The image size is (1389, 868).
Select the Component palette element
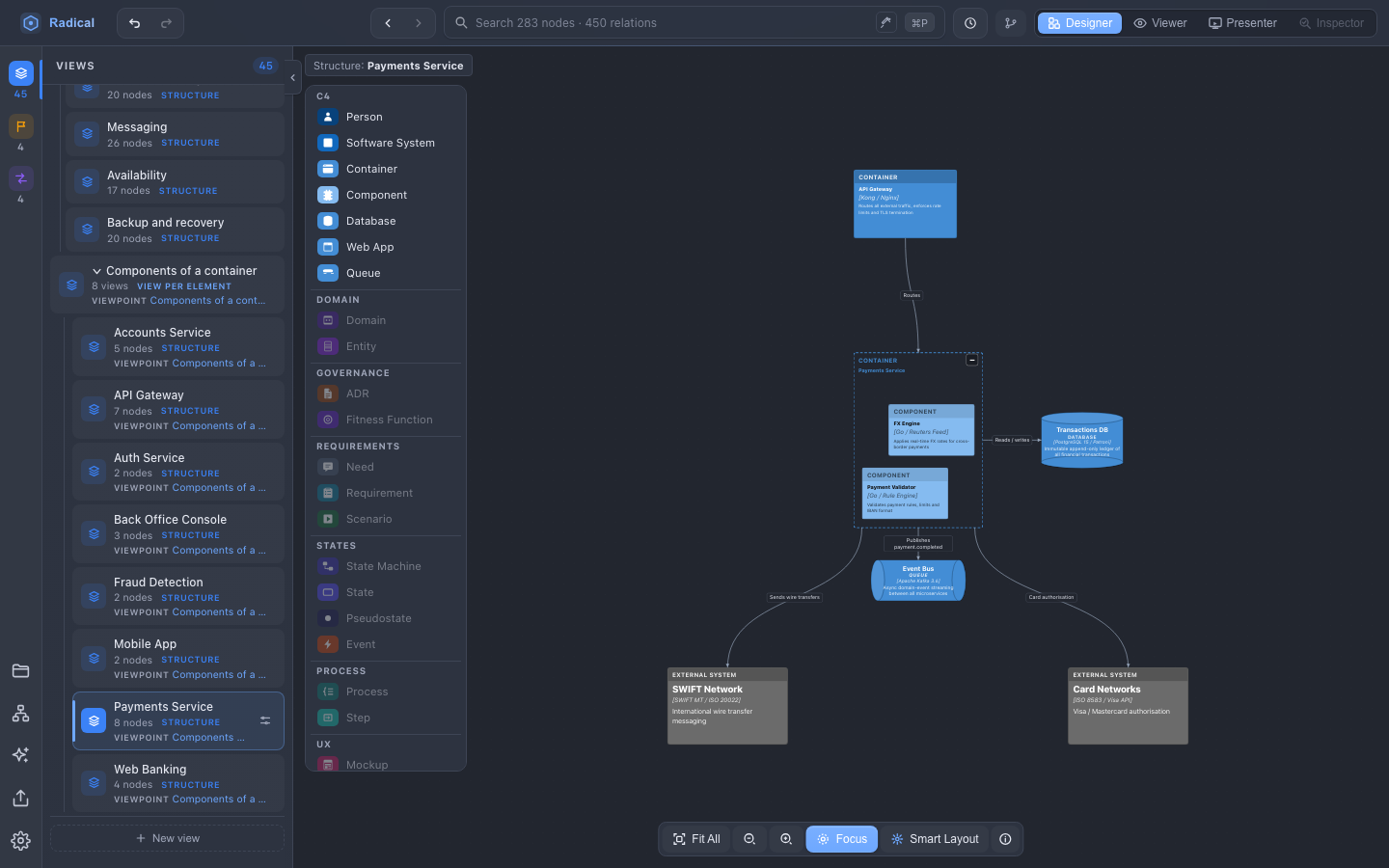[386, 195]
